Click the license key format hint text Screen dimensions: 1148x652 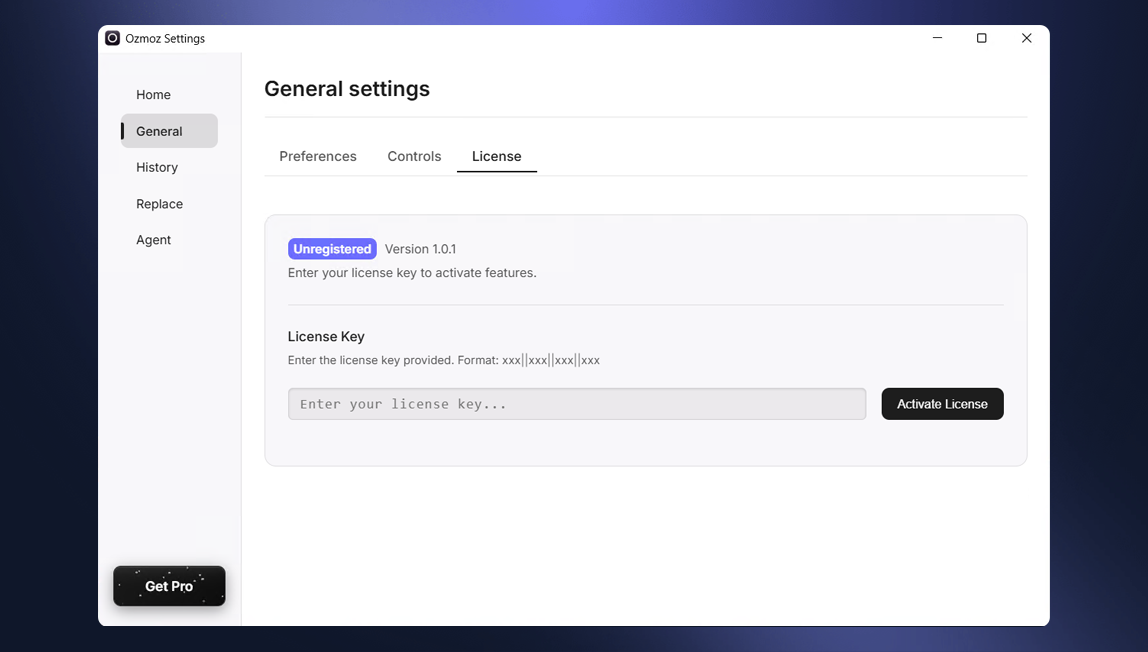[445, 359]
